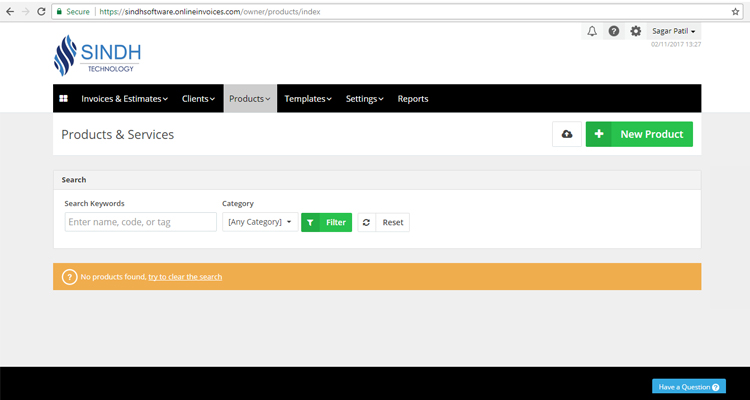Image resolution: width=750 pixels, height=400 pixels.
Task: Reload the page with browser refresh
Action: coord(41,10)
